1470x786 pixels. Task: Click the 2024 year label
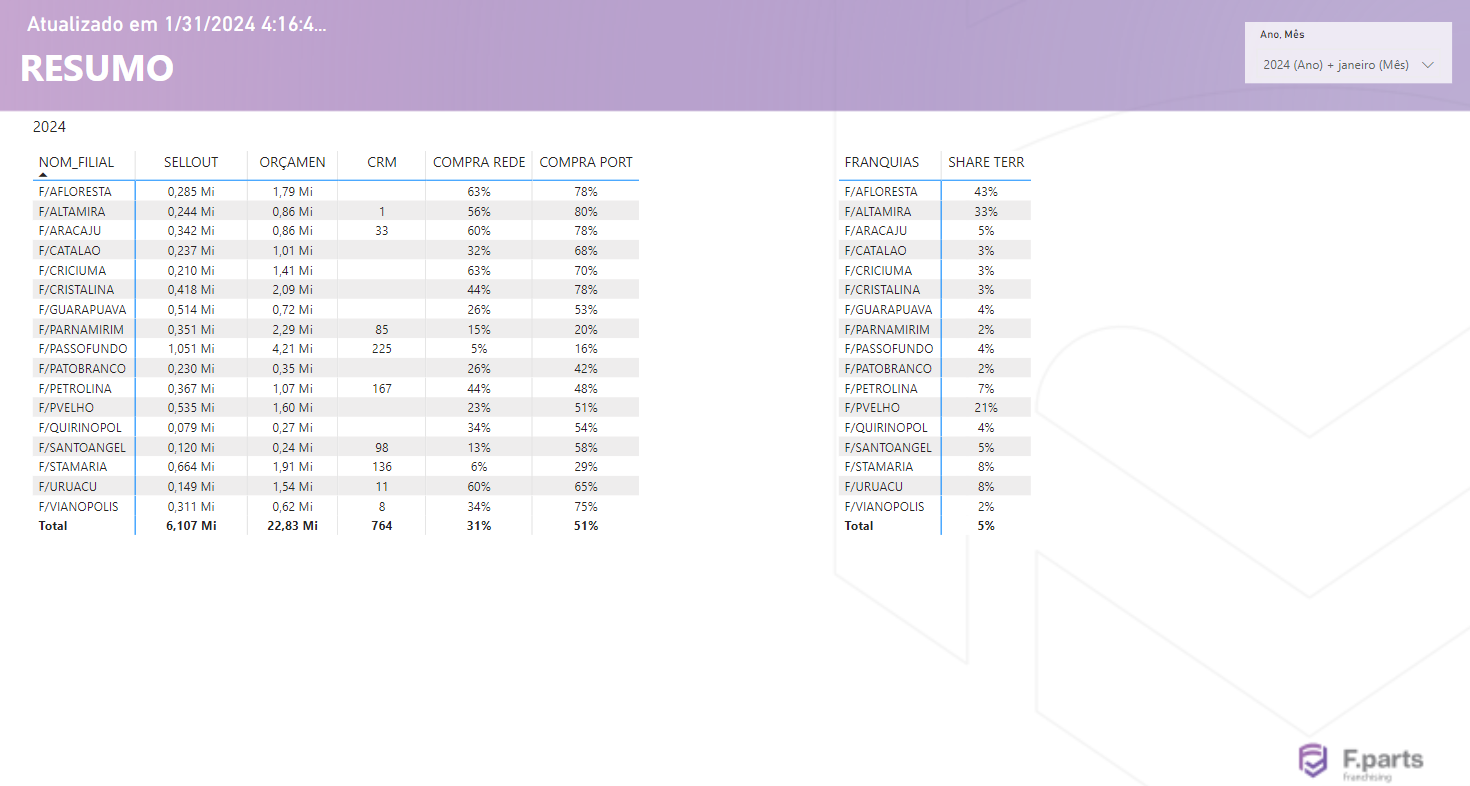pos(49,127)
